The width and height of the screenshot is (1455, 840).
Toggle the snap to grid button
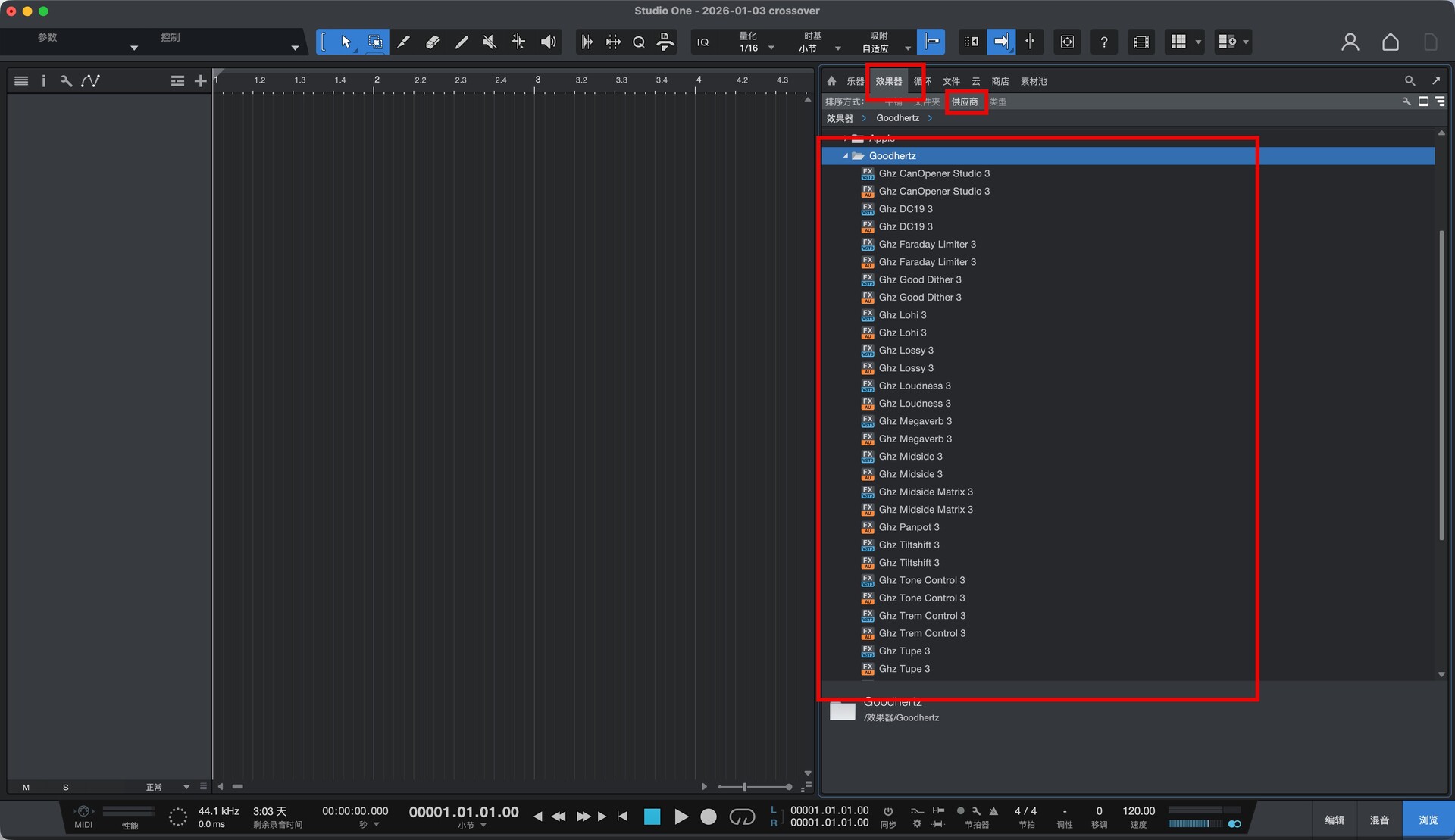[931, 42]
